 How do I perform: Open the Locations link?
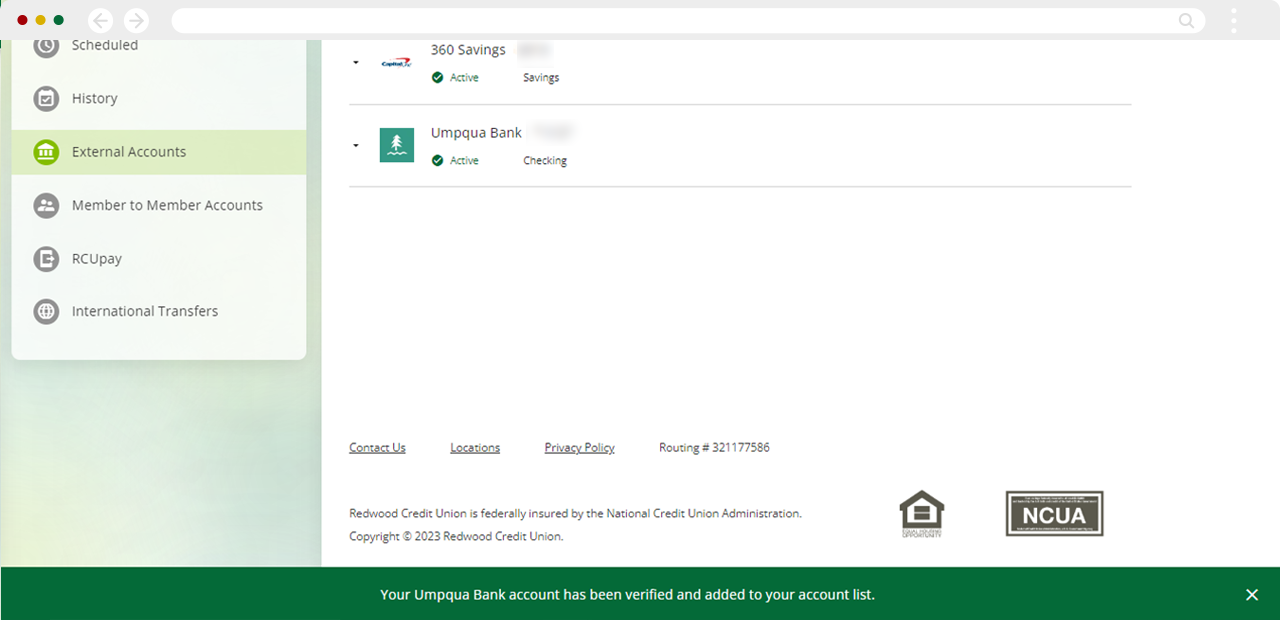475,448
